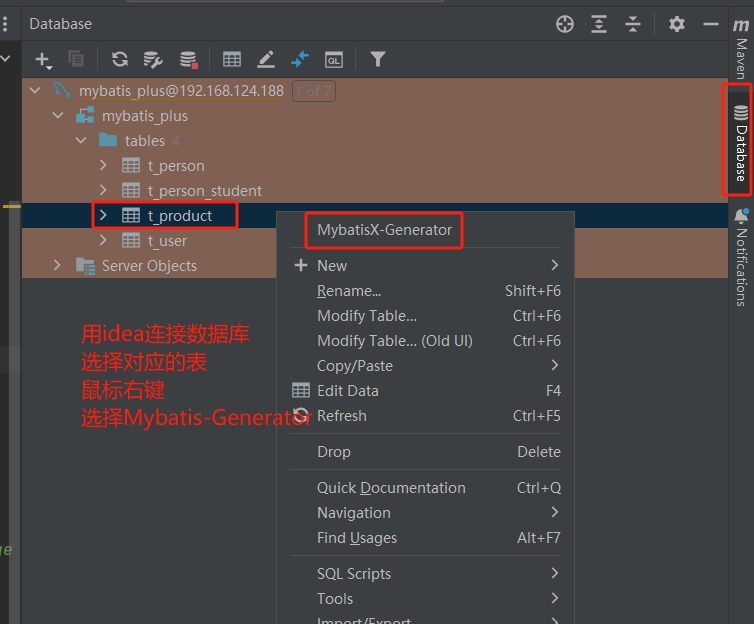
Task: Open the Tools submenu
Action: [426, 599]
